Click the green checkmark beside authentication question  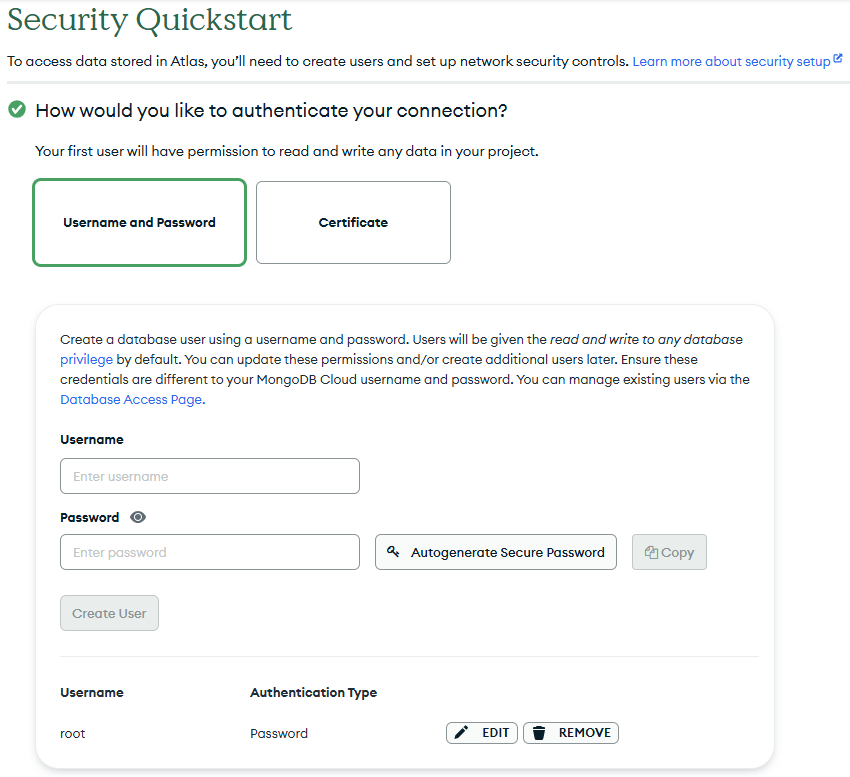point(17,109)
